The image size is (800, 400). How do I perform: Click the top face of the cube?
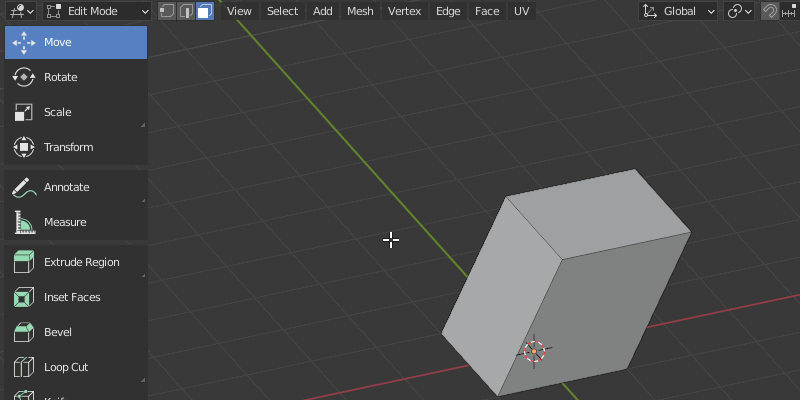[x=599, y=213]
